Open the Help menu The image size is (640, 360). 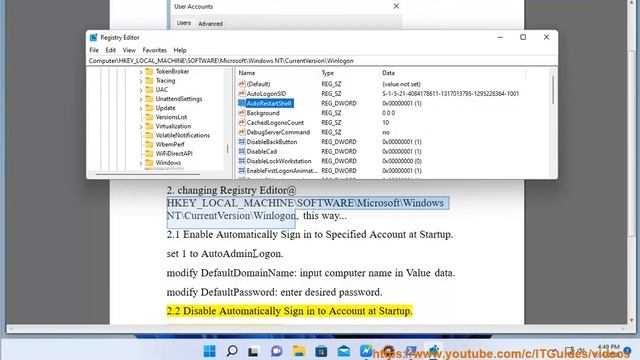click(180, 50)
